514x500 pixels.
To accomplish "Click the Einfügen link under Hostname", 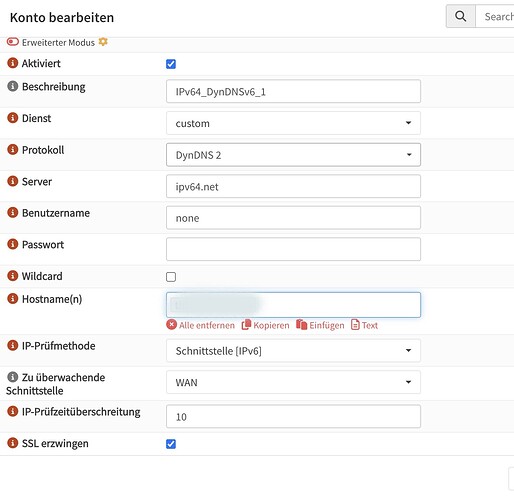I will point(320,325).
